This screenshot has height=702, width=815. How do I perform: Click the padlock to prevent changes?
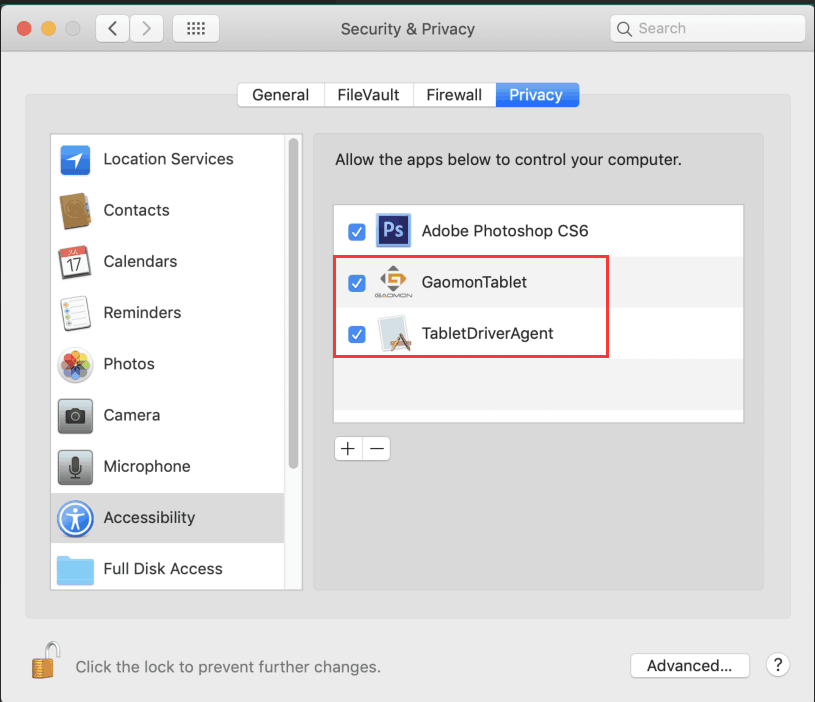[46, 660]
